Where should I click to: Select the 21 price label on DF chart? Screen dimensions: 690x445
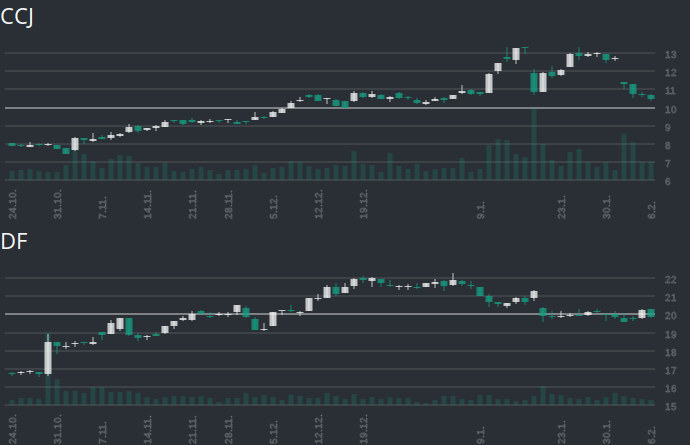pyautogui.click(x=670, y=298)
